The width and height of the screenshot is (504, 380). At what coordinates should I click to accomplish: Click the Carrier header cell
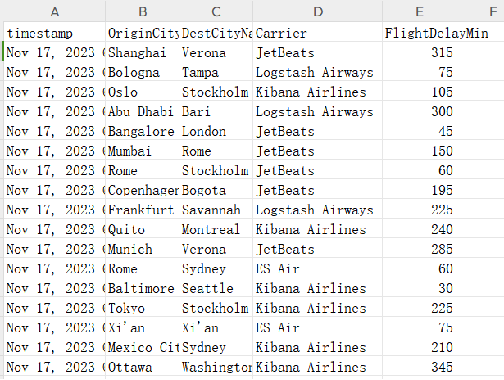coord(318,33)
